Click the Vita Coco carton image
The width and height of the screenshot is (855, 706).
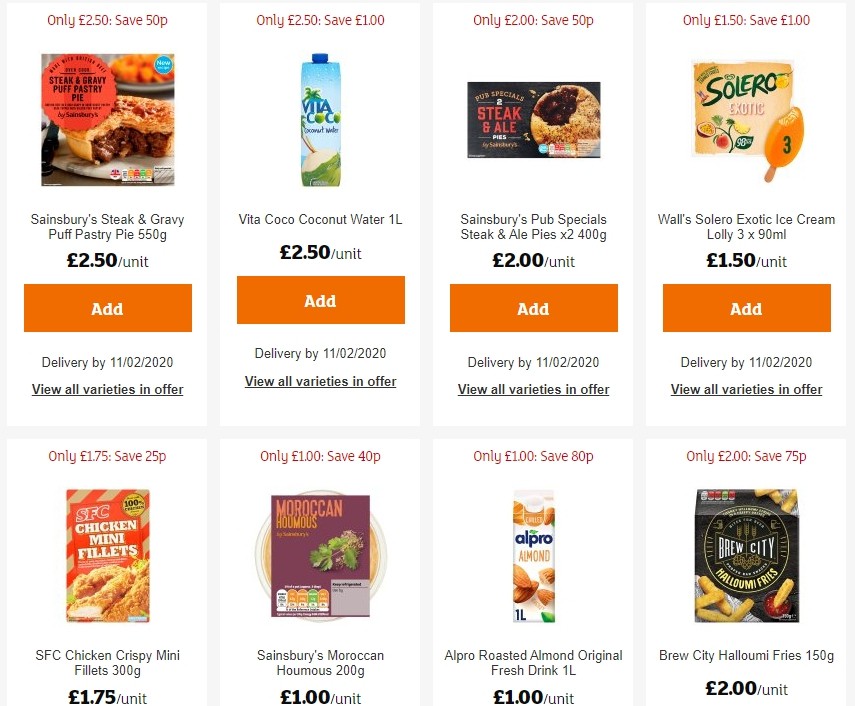tap(320, 119)
